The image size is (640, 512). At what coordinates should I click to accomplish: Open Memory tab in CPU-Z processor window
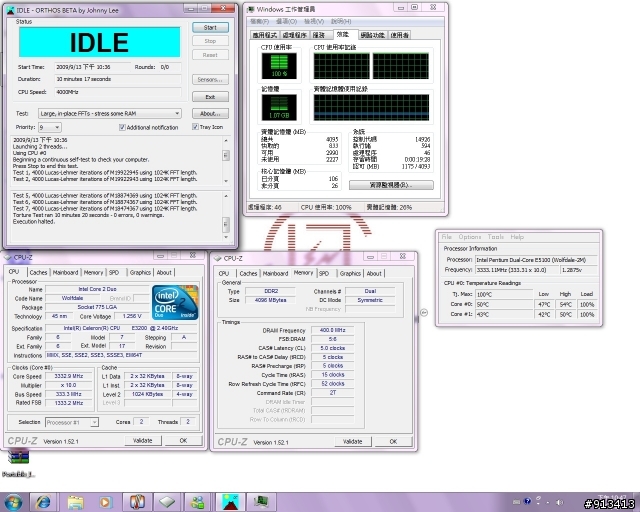93,272
